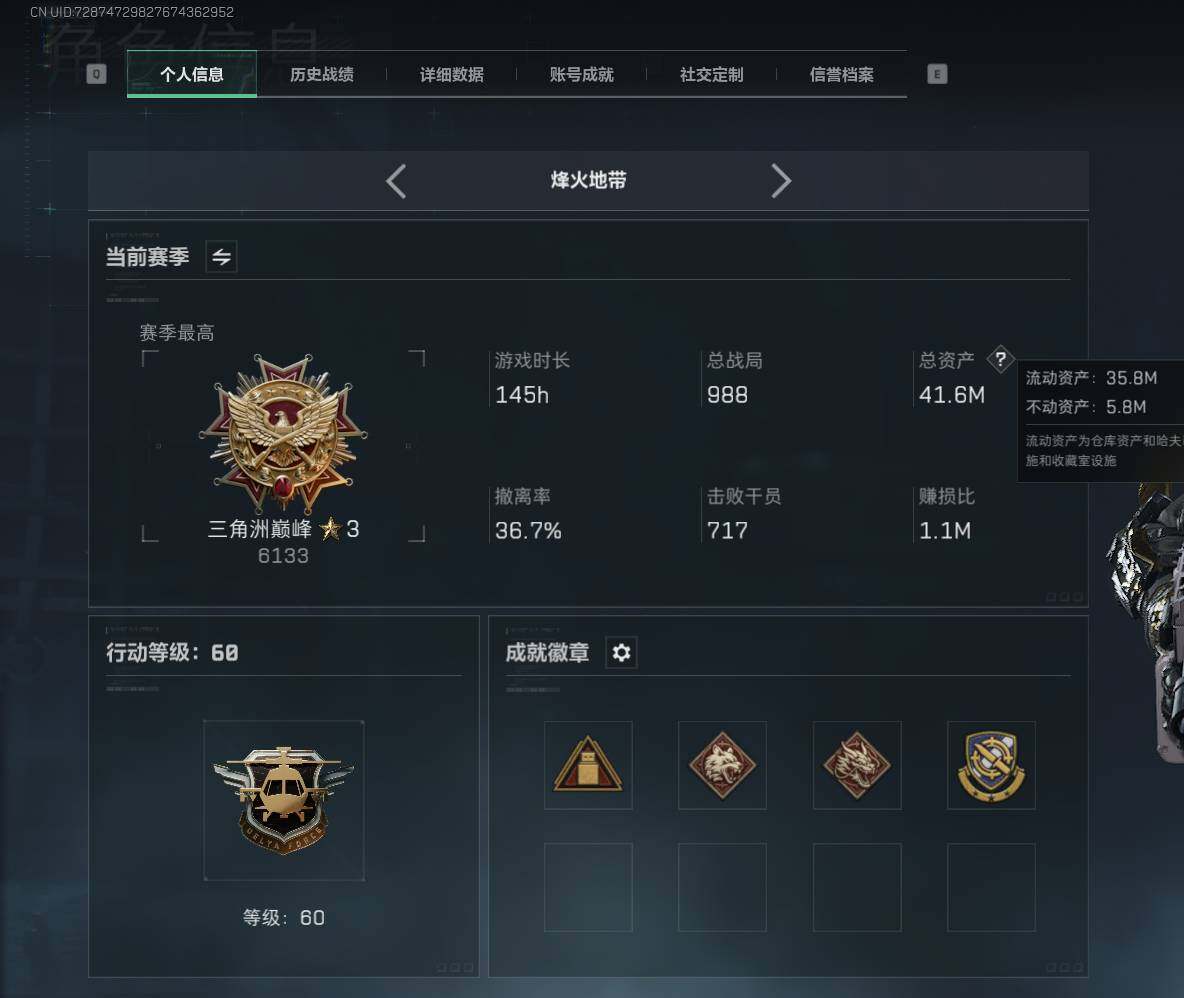Click the total assets question mark icon
This screenshot has height=998, width=1184.
click(x=1001, y=359)
